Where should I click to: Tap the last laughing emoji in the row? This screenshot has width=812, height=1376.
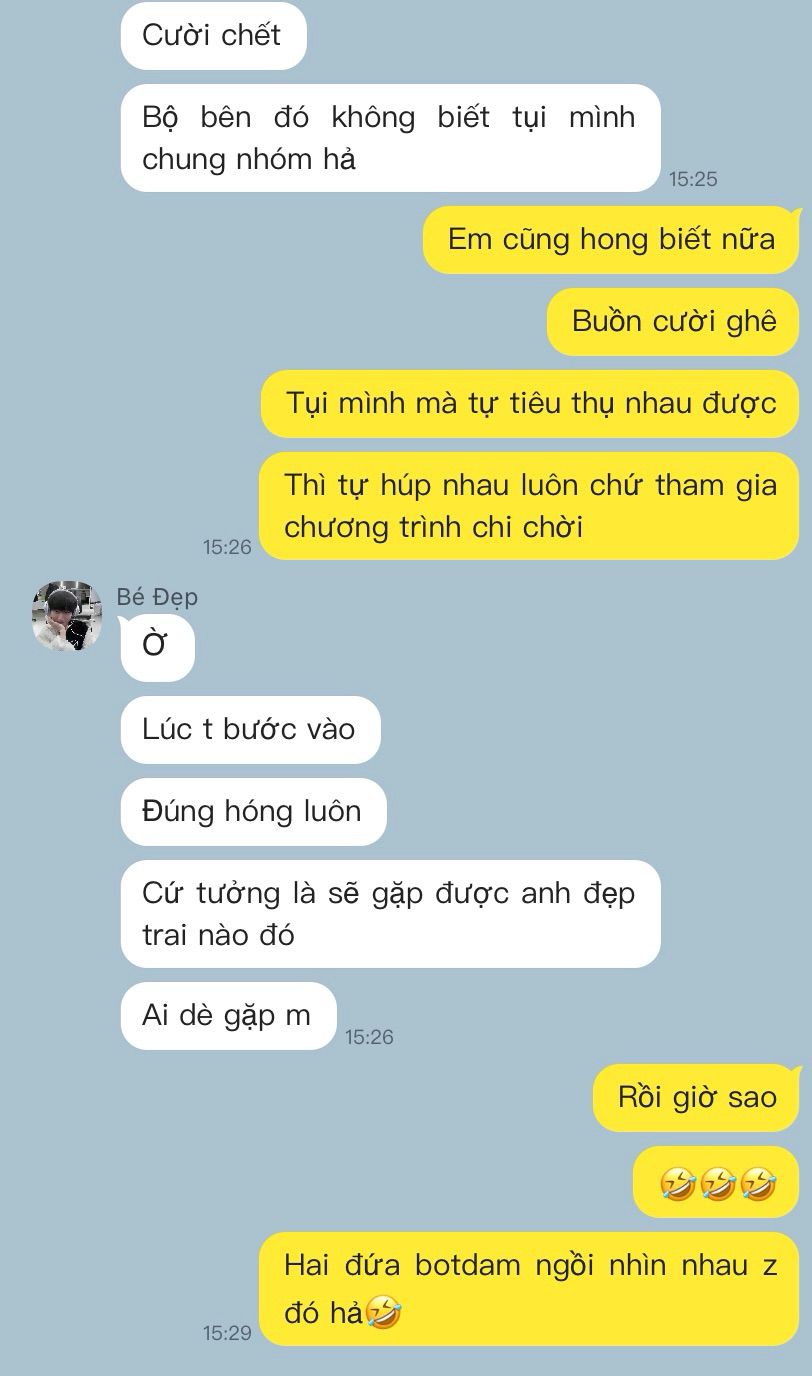click(758, 1185)
